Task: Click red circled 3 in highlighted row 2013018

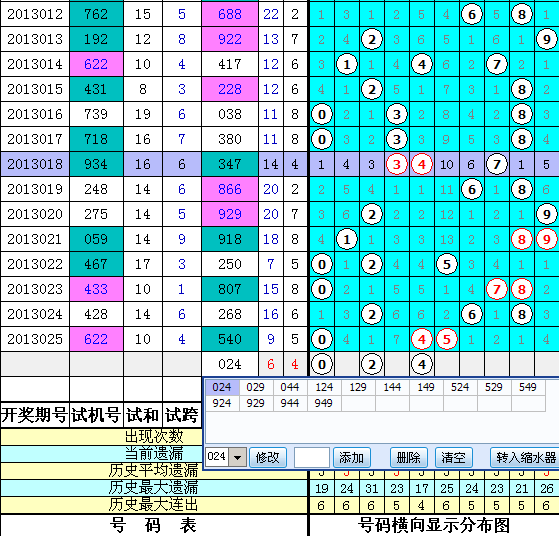Action: click(396, 164)
